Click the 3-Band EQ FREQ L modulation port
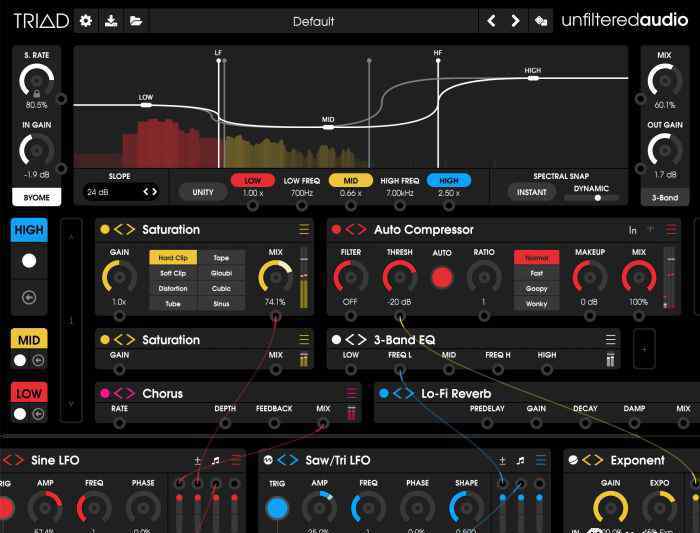 tap(400, 370)
